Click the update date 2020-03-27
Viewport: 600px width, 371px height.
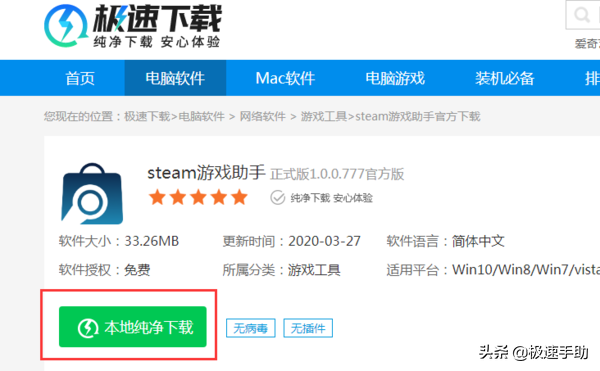point(324,241)
